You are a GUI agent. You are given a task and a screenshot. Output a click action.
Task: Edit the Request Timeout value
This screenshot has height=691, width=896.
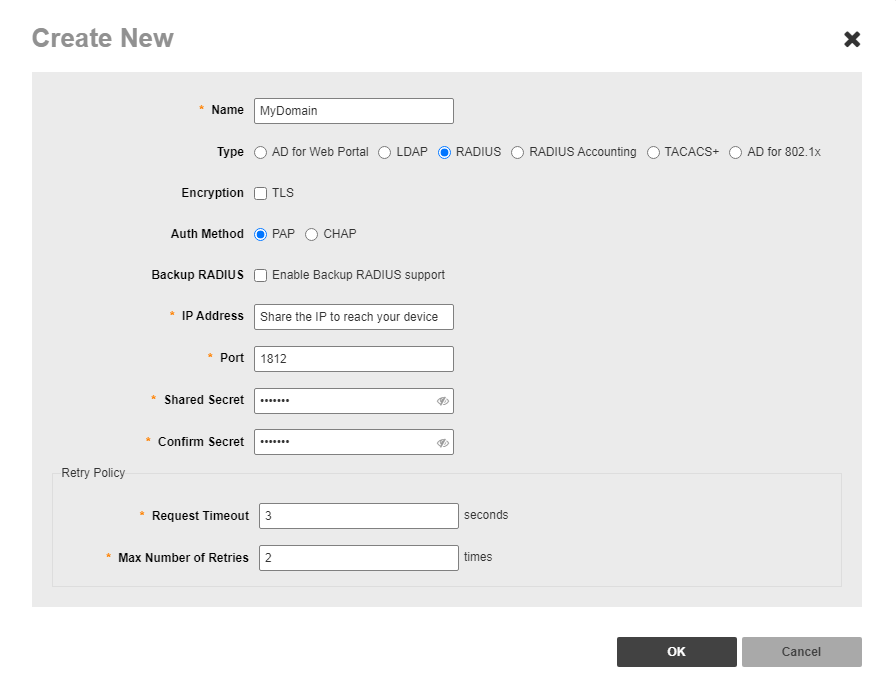pos(358,516)
